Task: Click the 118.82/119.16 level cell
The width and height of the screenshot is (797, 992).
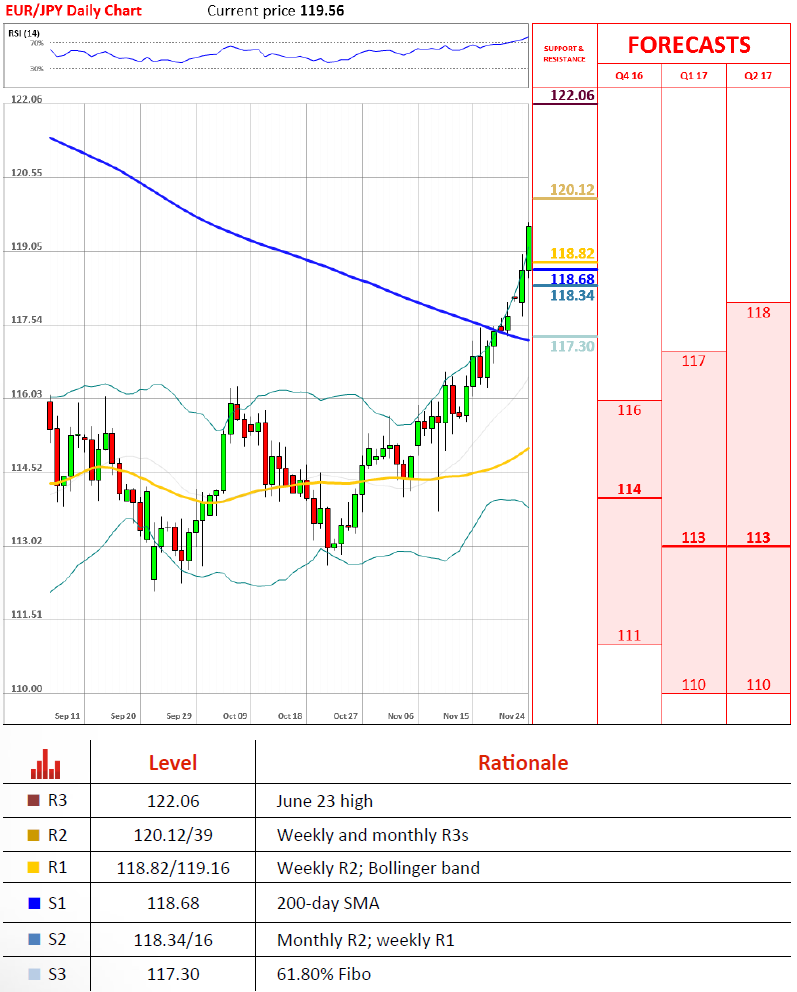Action: tap(173, 868)
